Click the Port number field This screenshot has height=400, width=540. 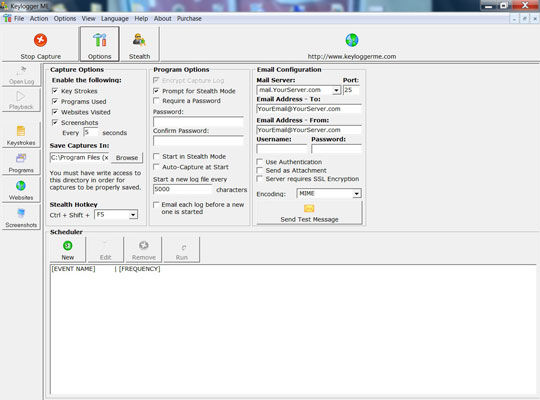point(351,90)
